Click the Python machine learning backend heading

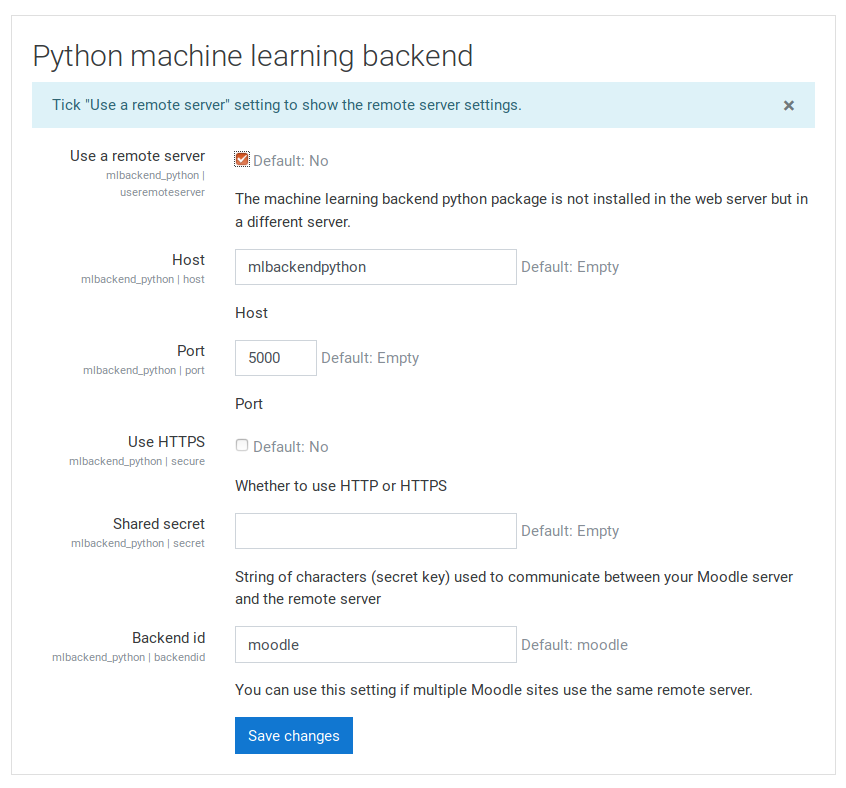[253, 56]
